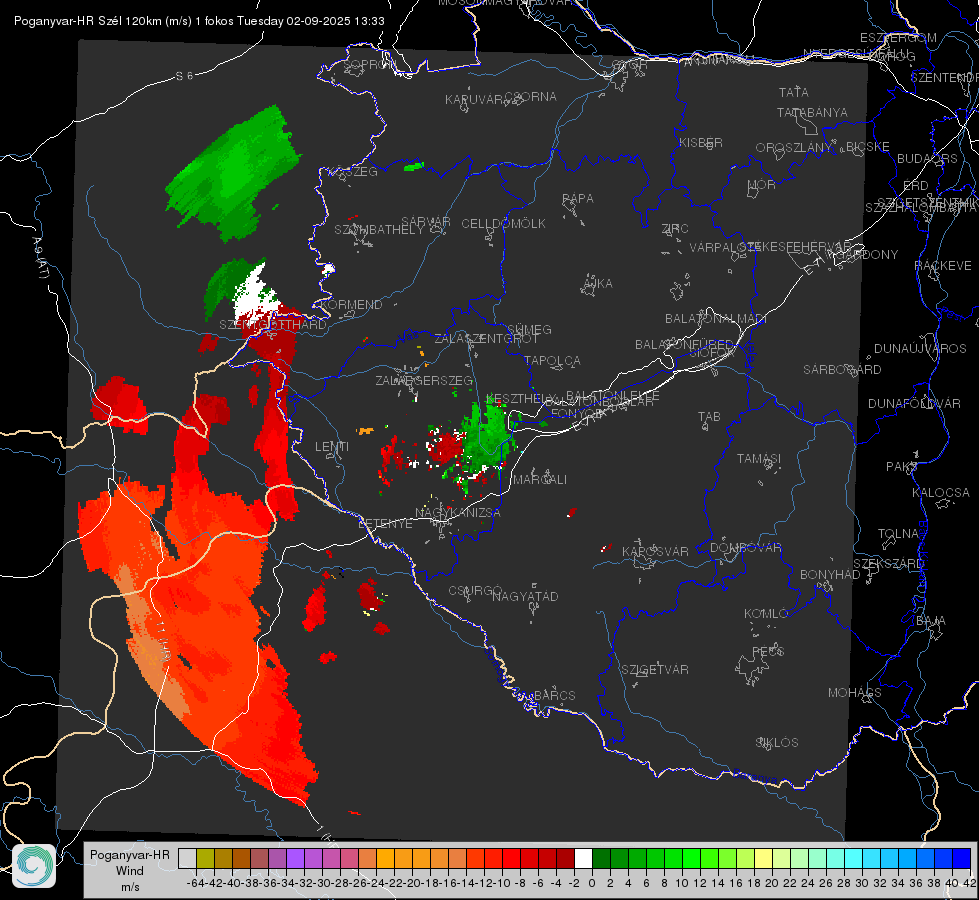The image size is (979, 900).
Task: Select the AJKA town label
Action: point(598,283)
